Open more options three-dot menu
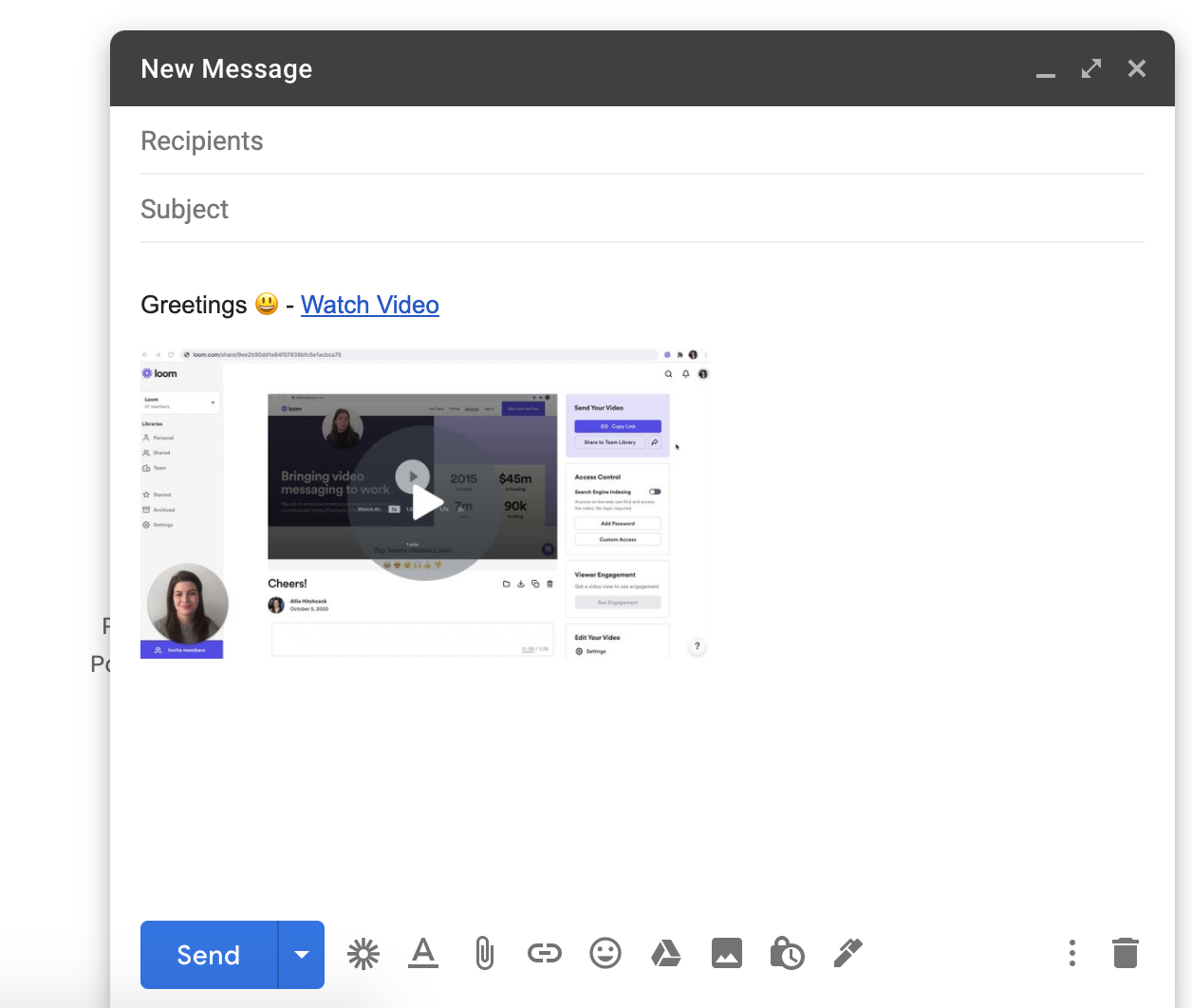The height and width of the screenshot is (1008, 1192). tap(1072, 953)
